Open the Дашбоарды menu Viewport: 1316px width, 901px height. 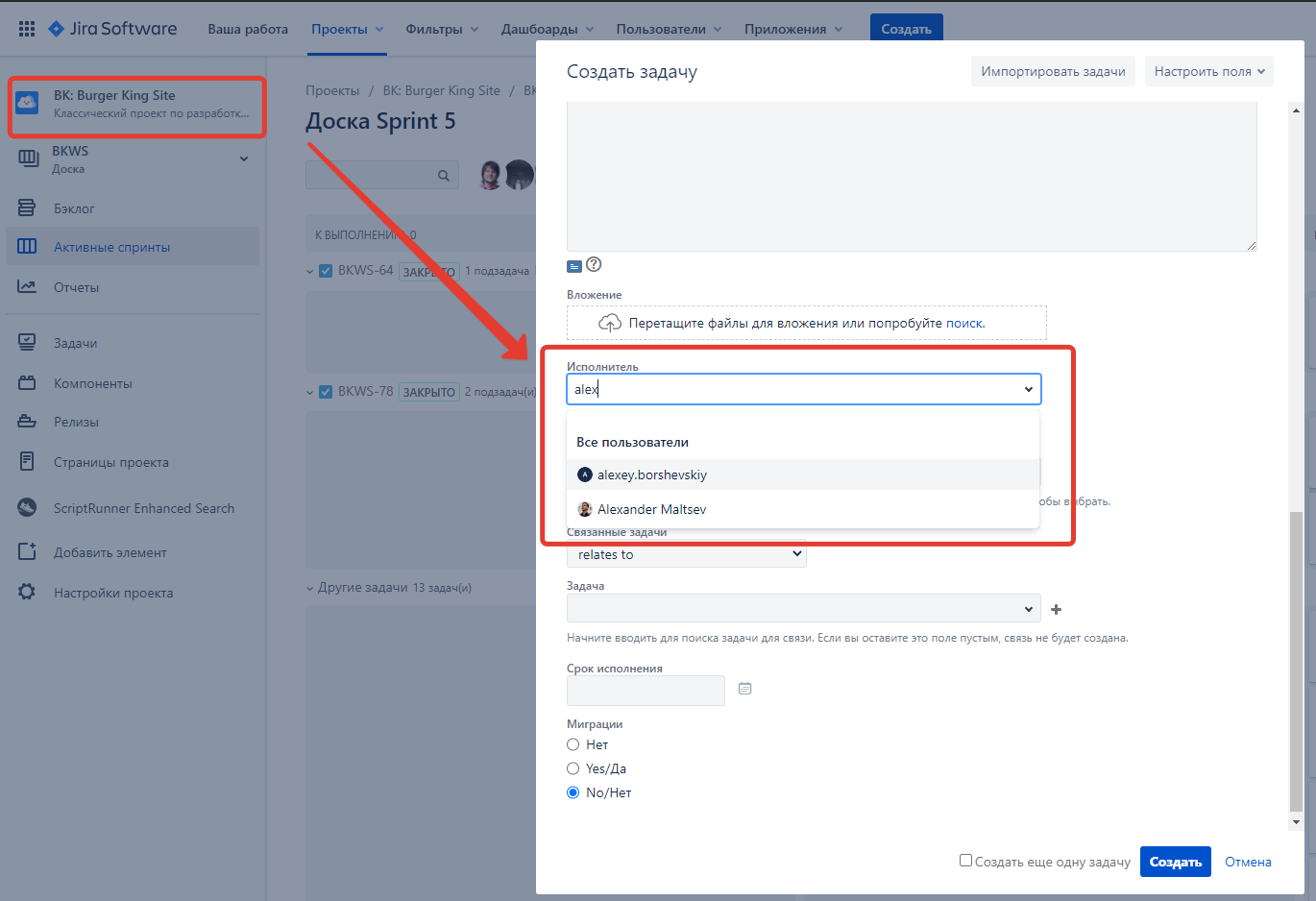(547, 29)
